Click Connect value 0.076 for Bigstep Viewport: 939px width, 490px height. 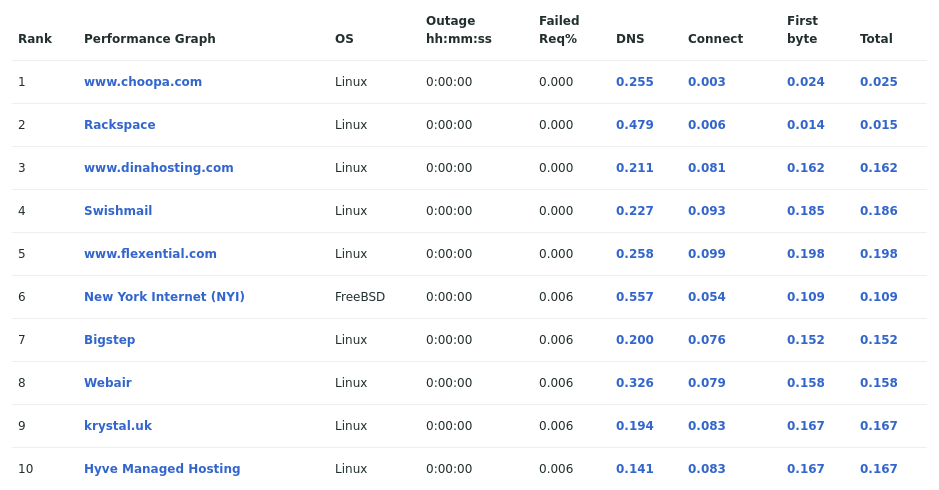[x=707, y=340]
